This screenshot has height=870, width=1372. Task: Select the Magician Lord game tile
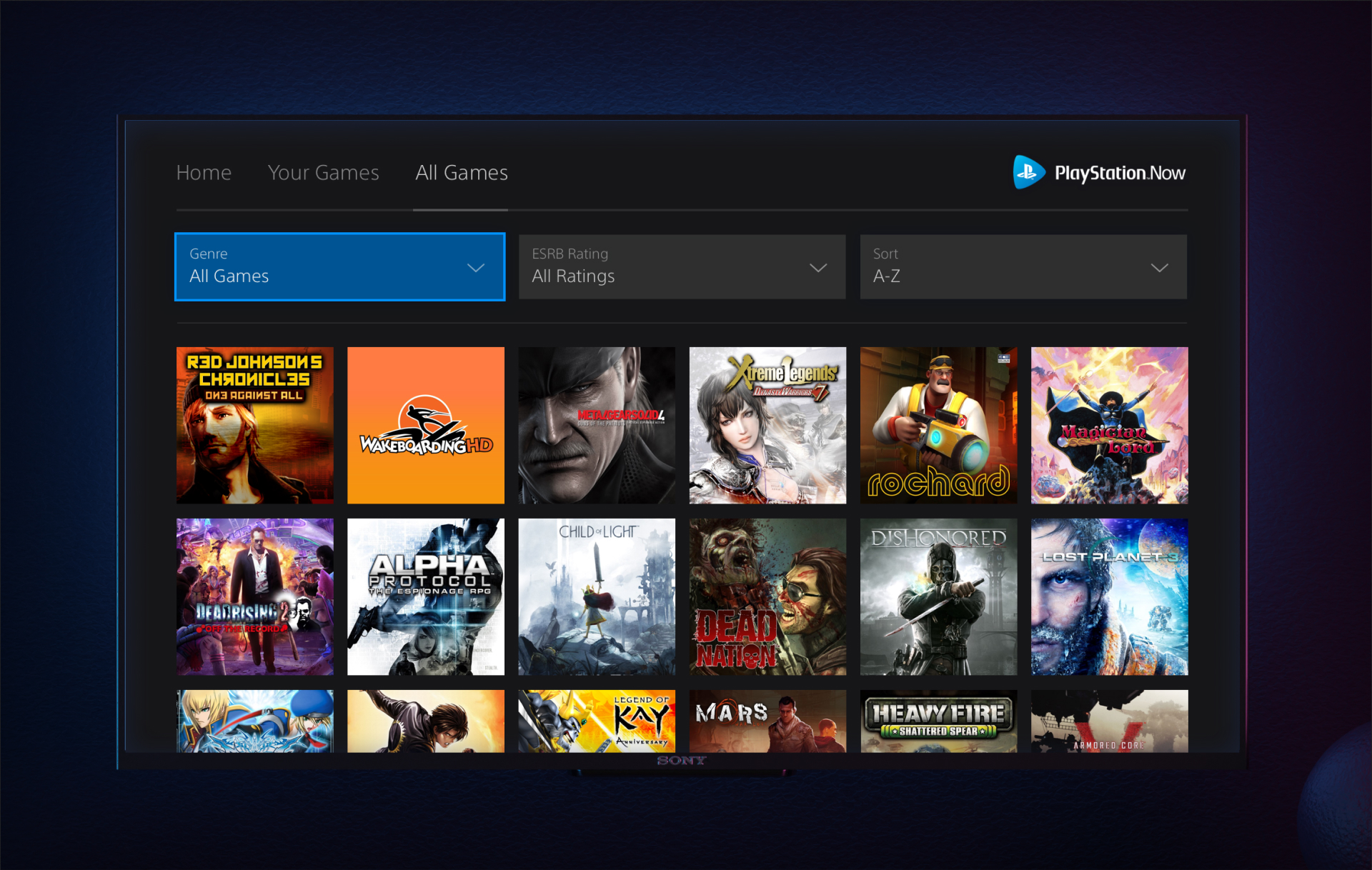(x=1109, y=426)
